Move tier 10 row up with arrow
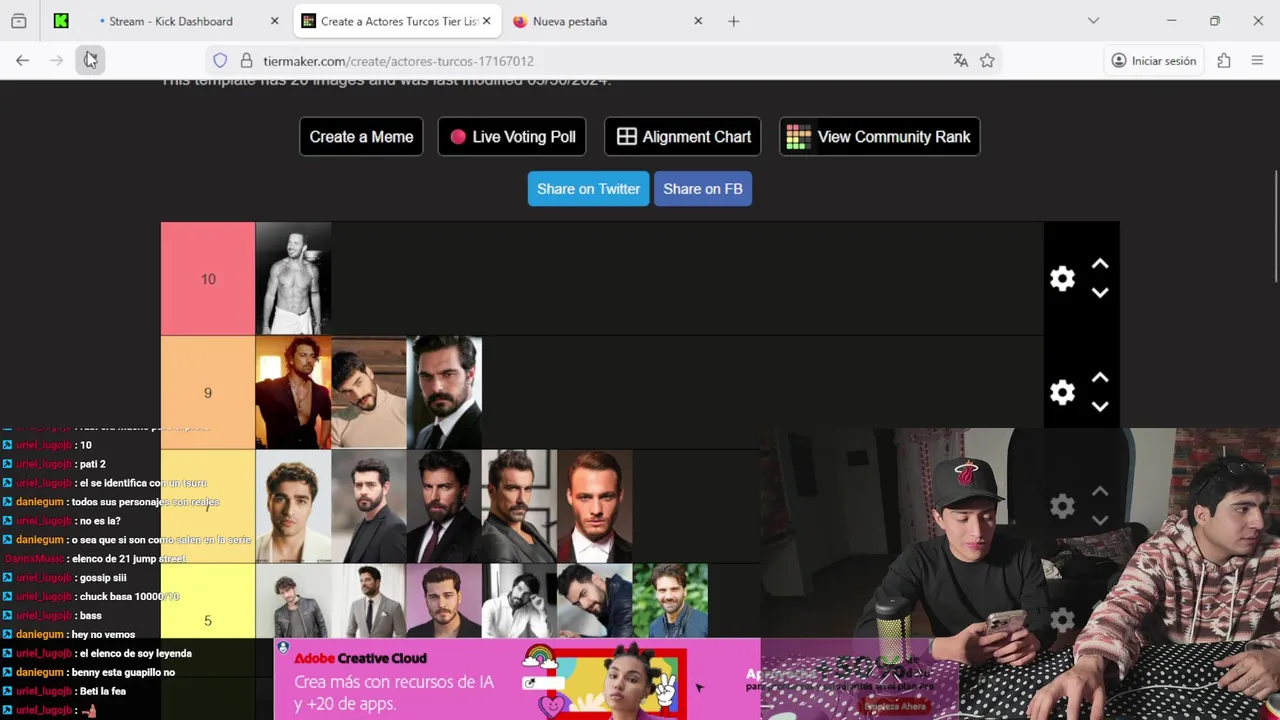This screenshot has width=1280, height=720. click(1100, 264)
